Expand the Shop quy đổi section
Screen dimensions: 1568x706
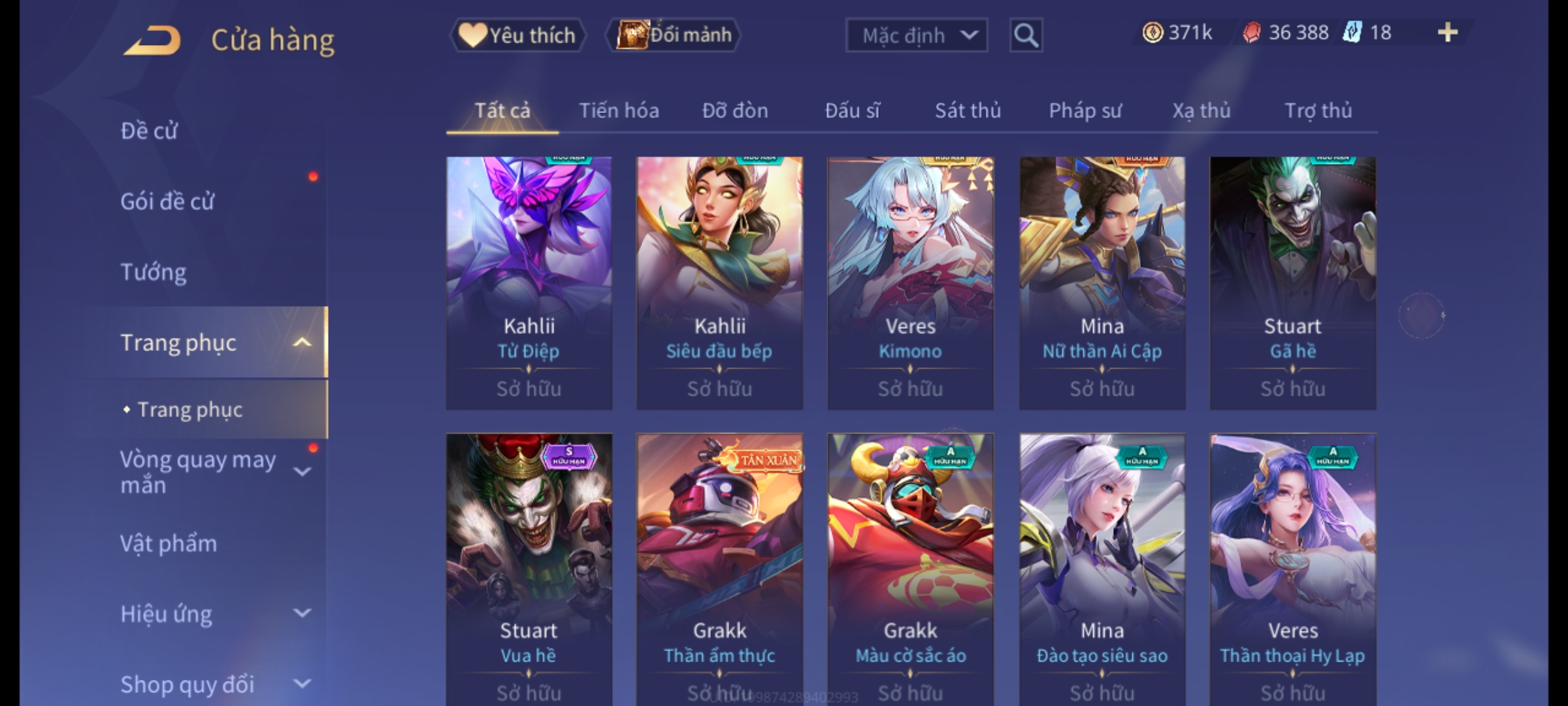[x=302, y=684]
